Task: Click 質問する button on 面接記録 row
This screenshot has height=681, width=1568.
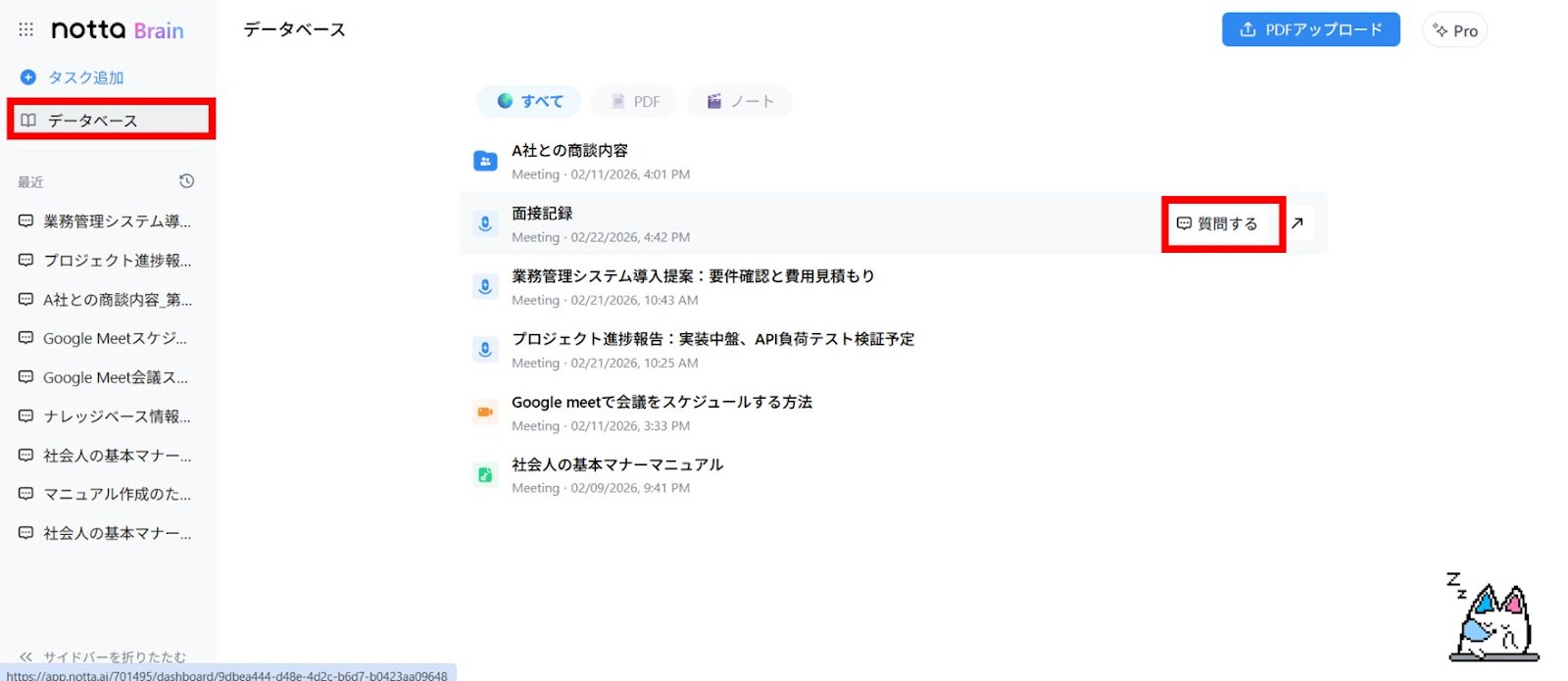Action: 1217,223
